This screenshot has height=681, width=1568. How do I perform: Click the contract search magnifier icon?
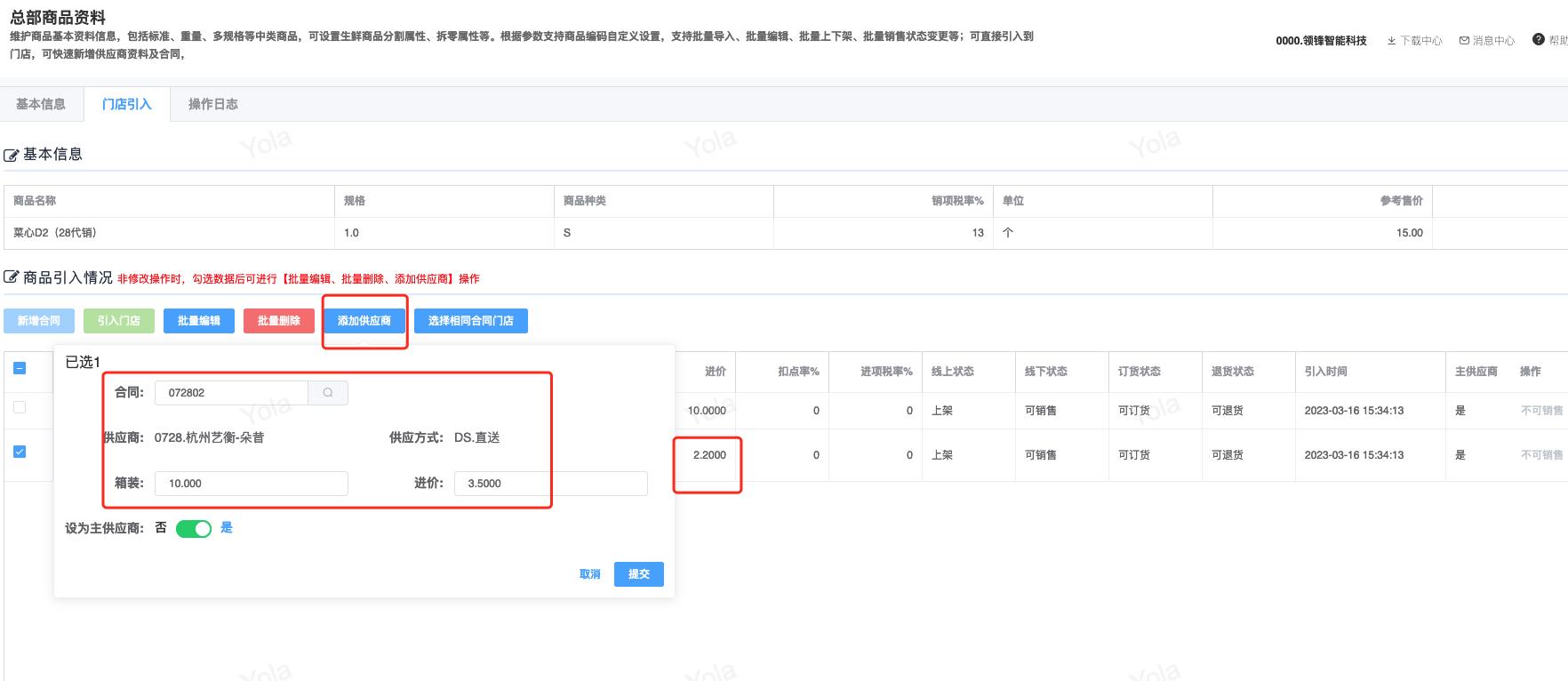[328, 393]
